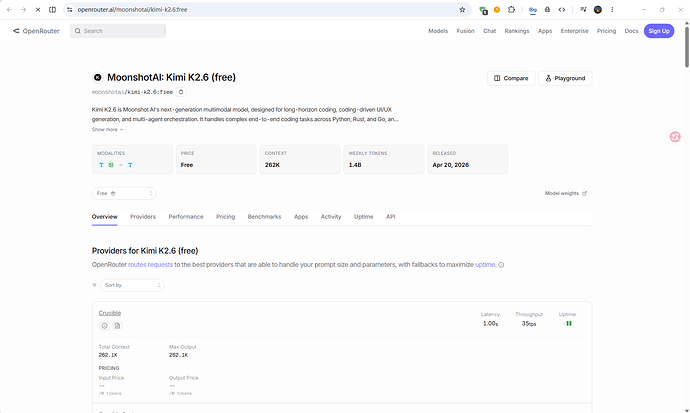Screen dimensions: 690x413
Task: Click the green image modality icon
Action: click(111, 165)
